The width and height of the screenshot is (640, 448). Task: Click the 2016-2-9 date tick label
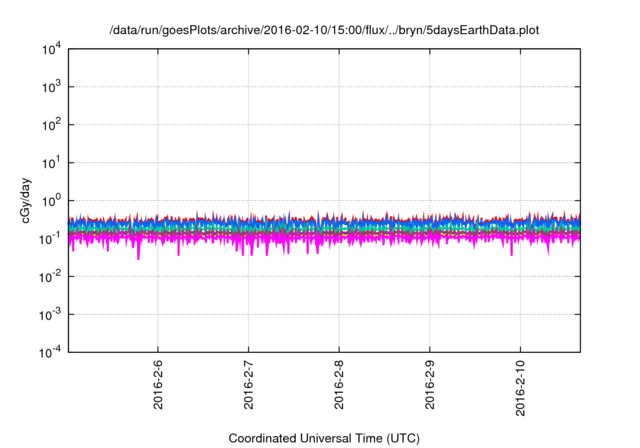click(x=429, y=384)
